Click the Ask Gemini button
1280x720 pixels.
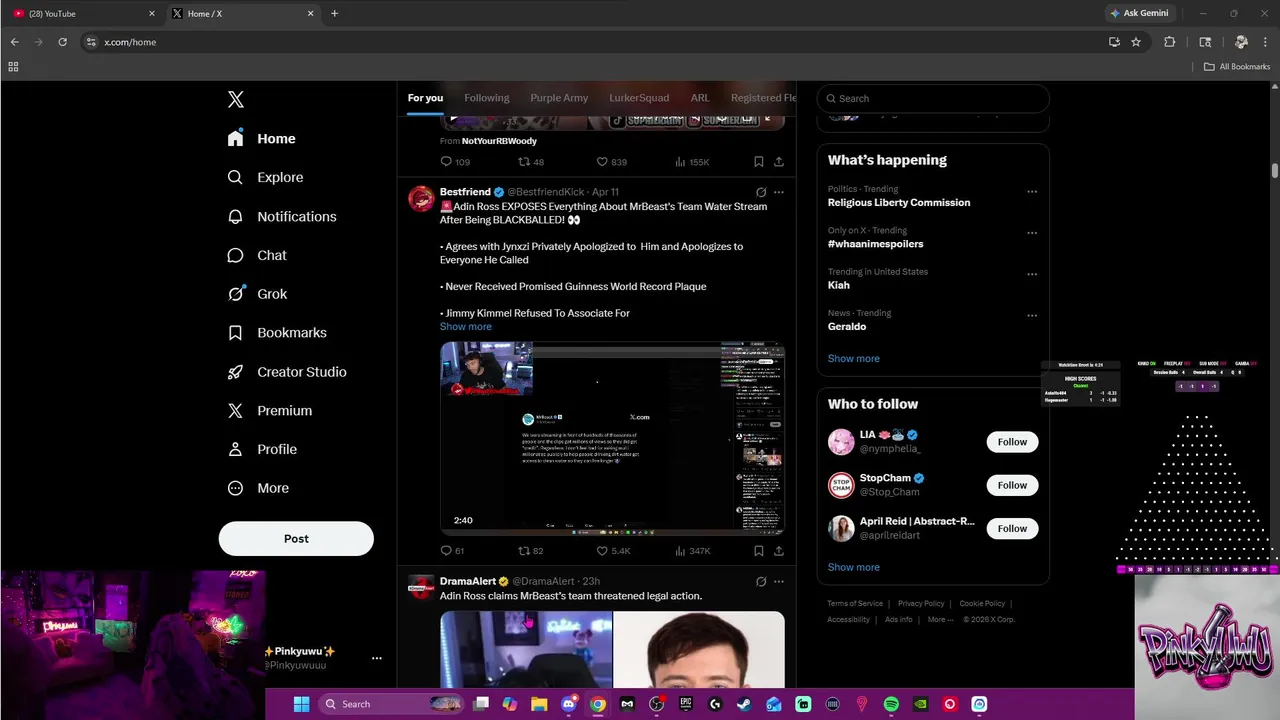(x=1138, y=13)
